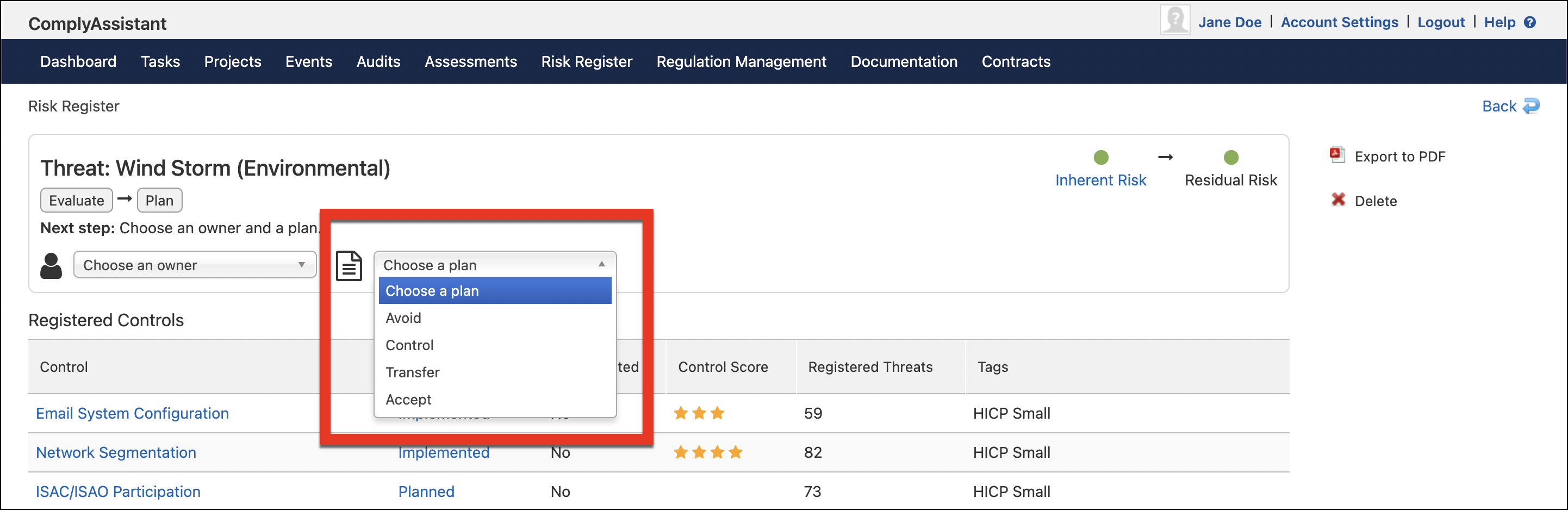Open the Assessments tab
The image size is (1568, 510).
(x=471, y=61)
